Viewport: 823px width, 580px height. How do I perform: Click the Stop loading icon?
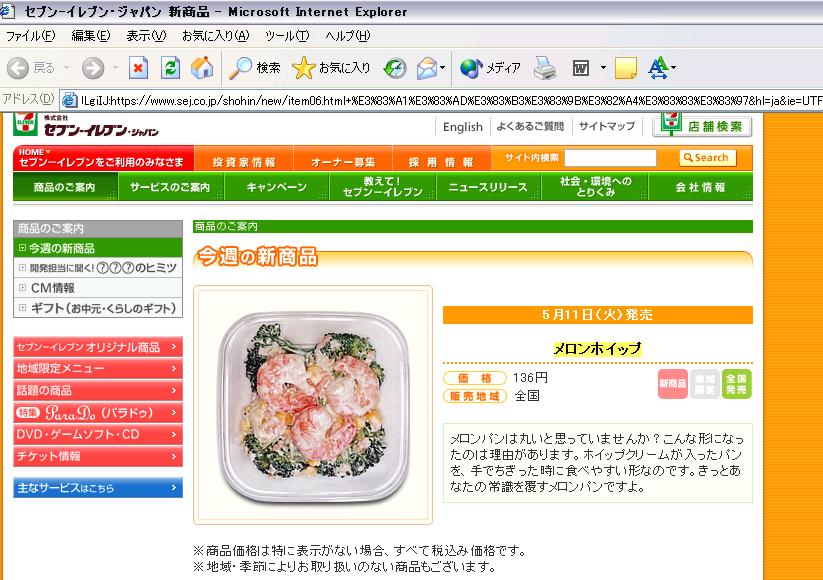tap(138, 68)
